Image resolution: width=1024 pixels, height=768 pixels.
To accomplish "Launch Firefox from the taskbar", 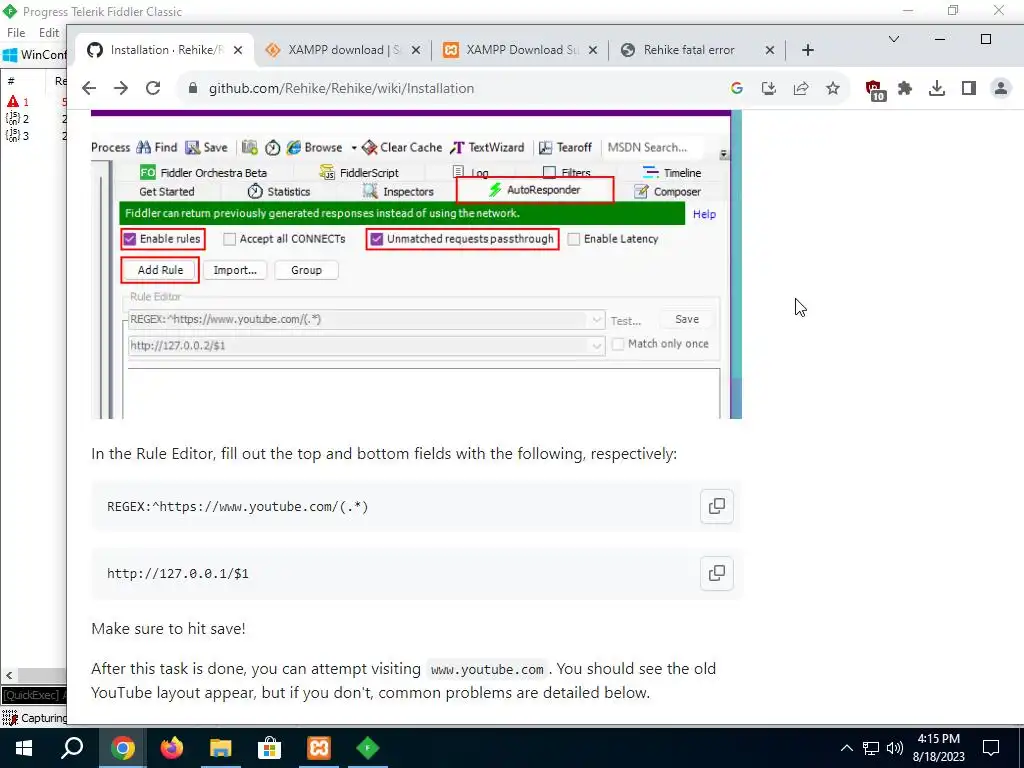I will (x=172, y=748).
